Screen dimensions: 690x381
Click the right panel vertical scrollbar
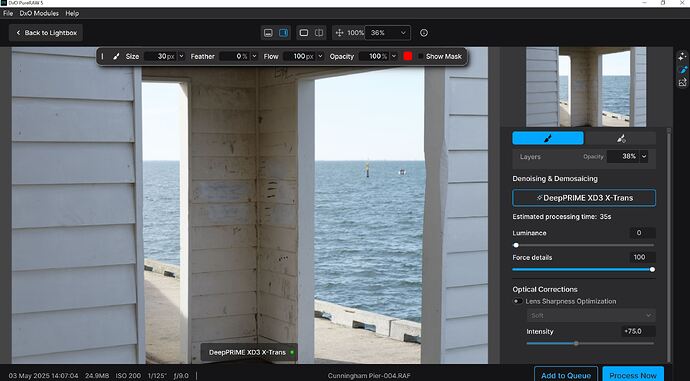tap(669, 245)
